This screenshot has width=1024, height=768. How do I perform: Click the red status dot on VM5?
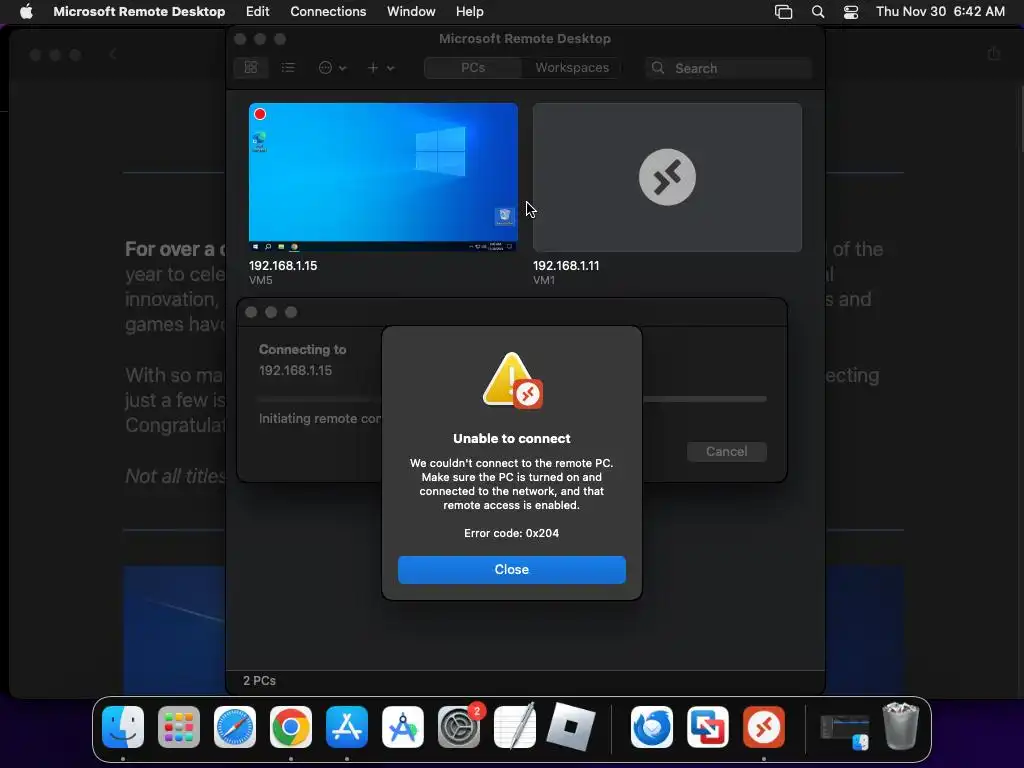click(260, 114)
